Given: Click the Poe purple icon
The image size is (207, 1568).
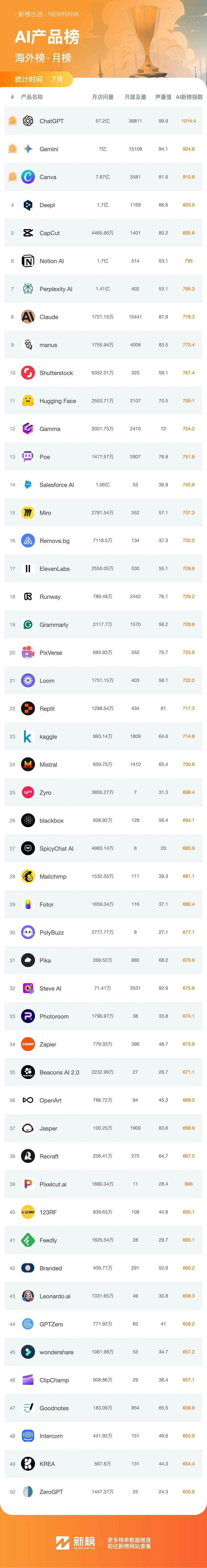Looking at the screenshot, I should click(x=27, y=457).
